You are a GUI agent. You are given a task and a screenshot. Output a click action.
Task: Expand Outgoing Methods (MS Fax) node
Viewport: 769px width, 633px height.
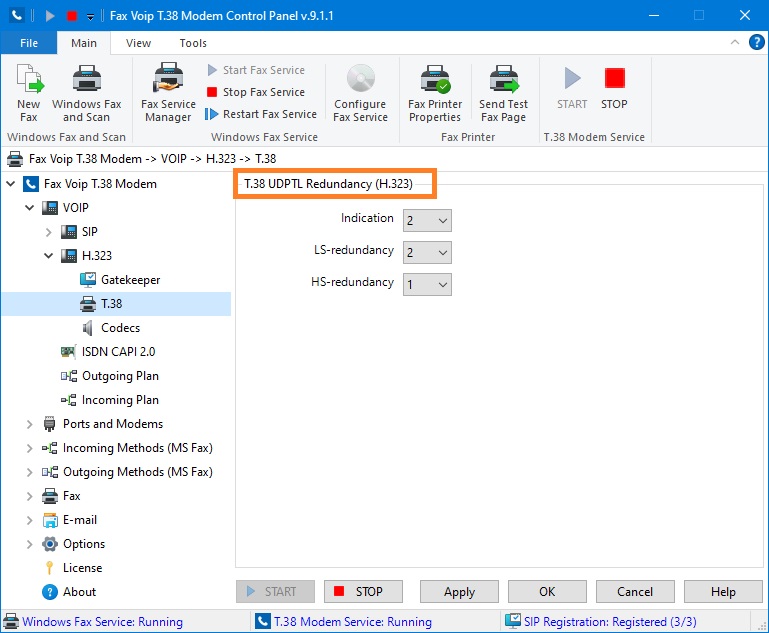(29, 472)
